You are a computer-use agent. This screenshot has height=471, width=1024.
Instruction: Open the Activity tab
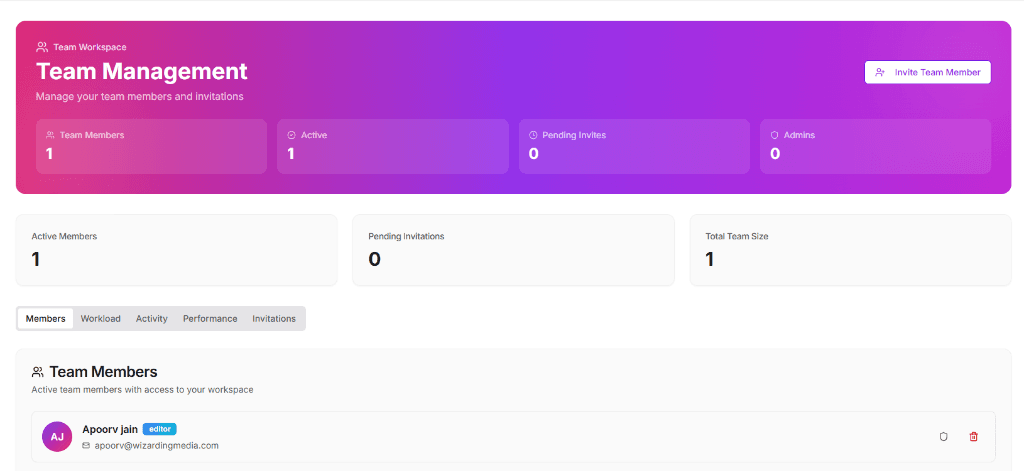tap(151, 319)
